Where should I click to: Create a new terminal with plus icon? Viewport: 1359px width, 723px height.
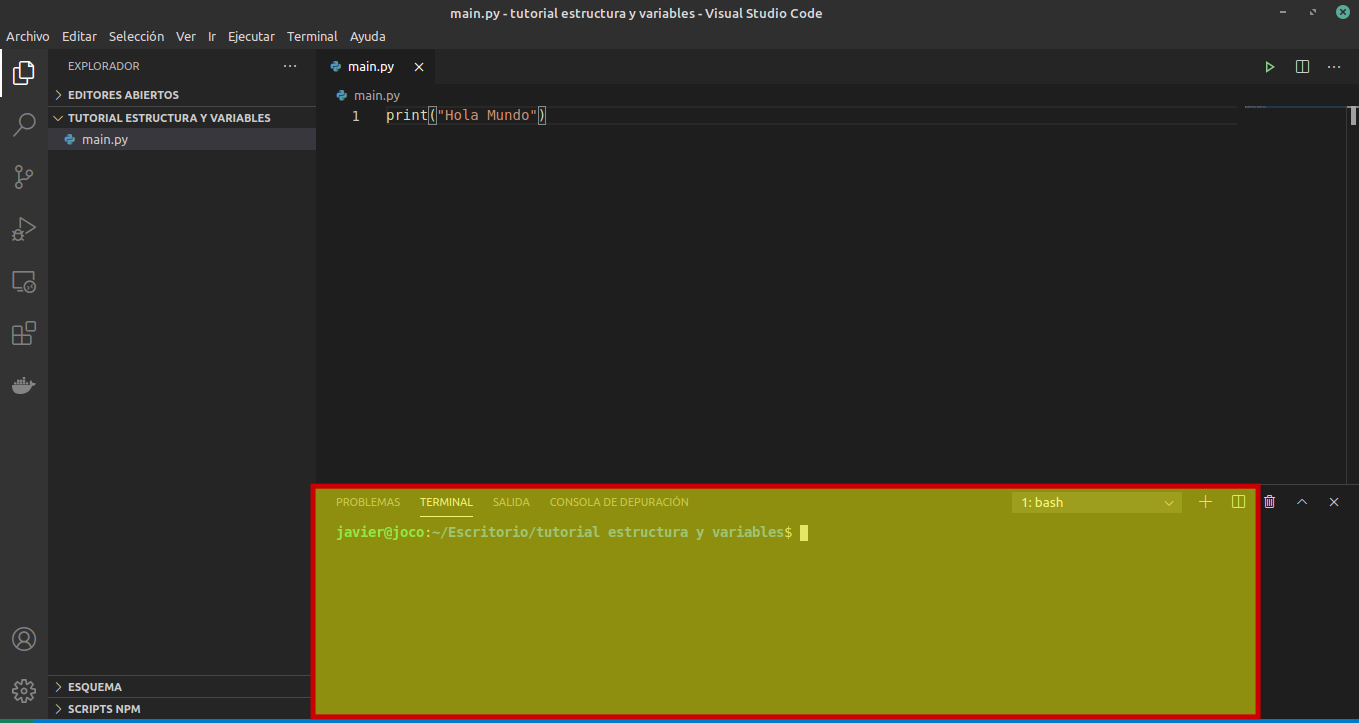[x=1205, y=502]
